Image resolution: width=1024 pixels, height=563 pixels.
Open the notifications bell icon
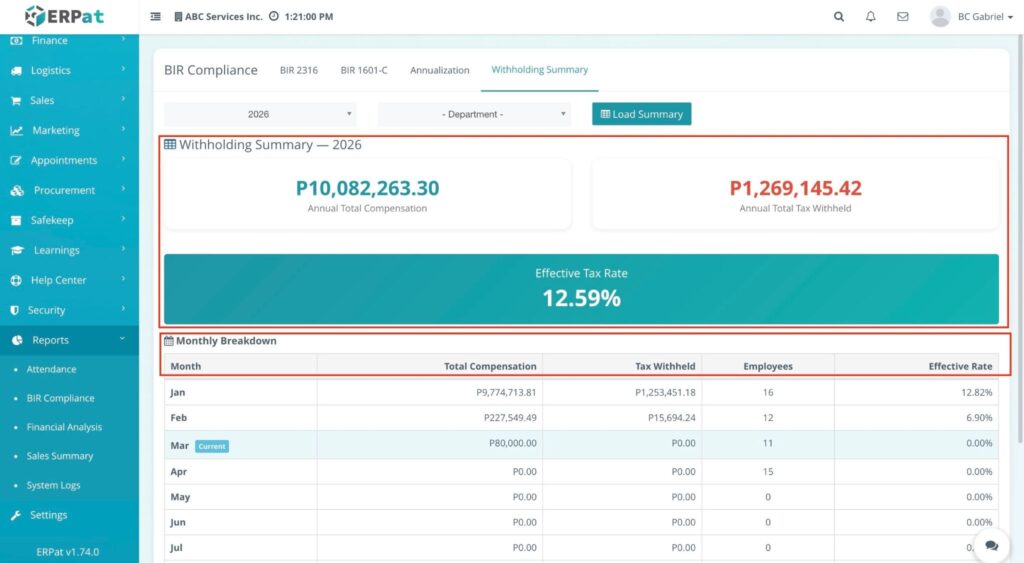(870, 17)
